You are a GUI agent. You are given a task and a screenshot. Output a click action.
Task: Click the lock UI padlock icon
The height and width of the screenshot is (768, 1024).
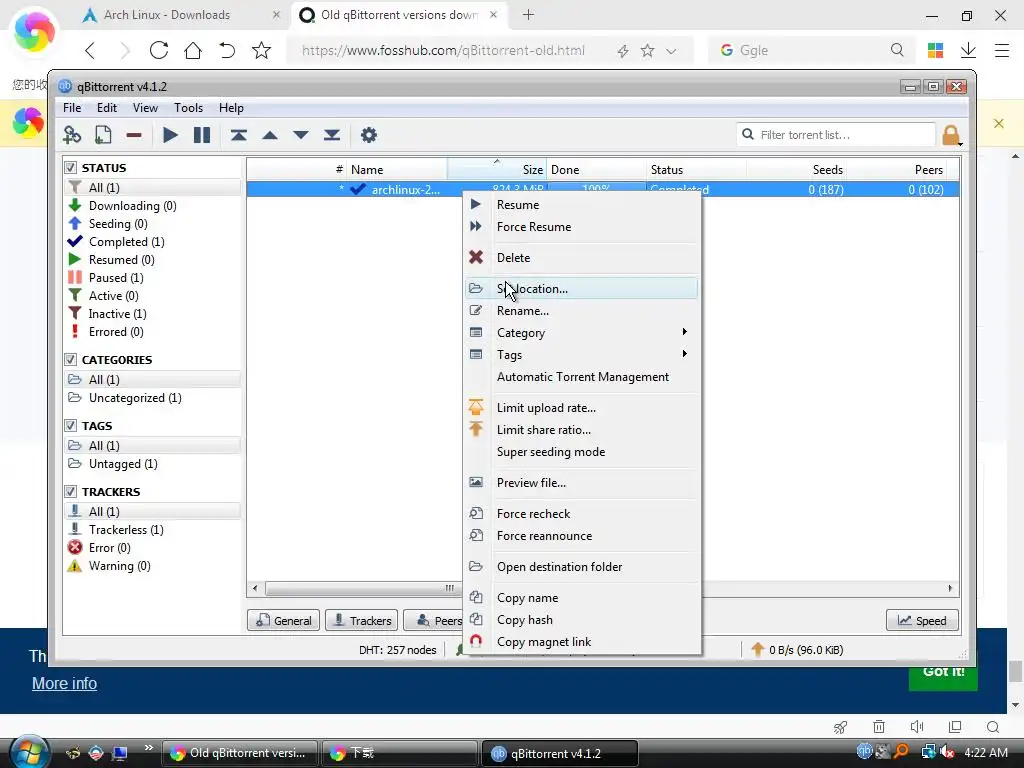click(951, 136)
